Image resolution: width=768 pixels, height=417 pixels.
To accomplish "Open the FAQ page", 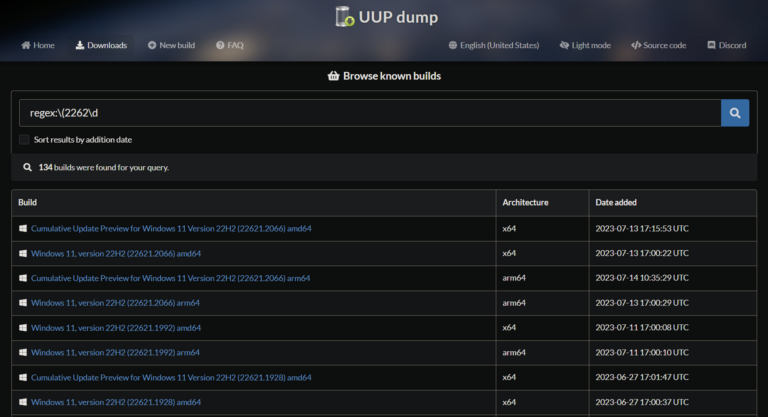I will coord(235,45).
